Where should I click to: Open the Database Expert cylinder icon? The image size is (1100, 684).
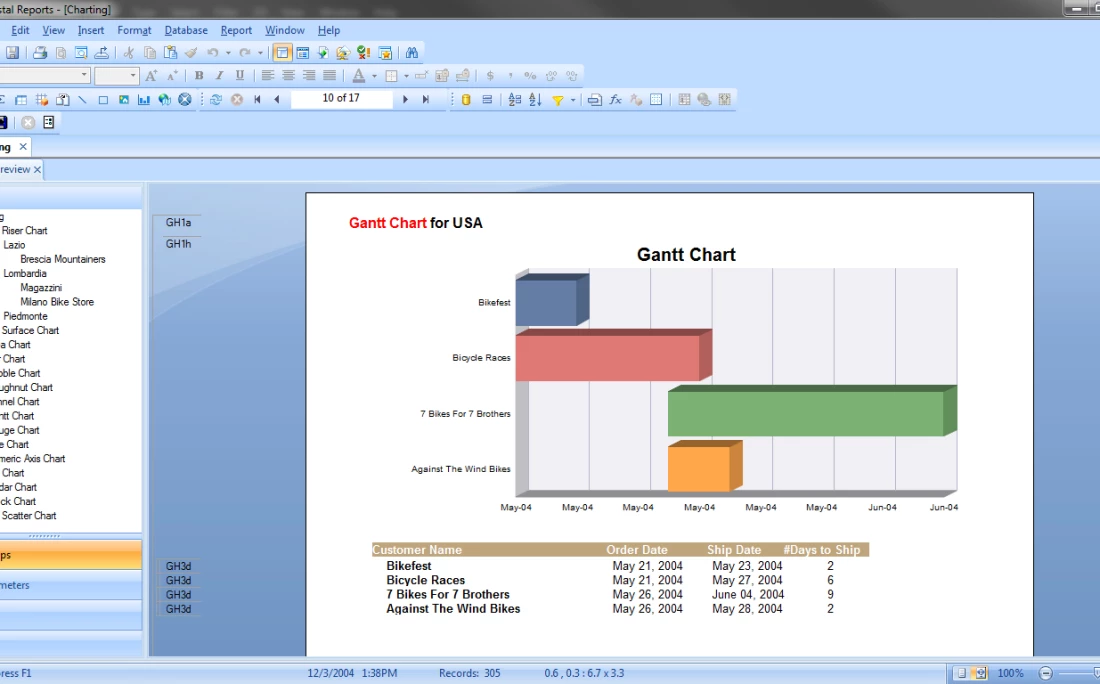tap(465, 100)
